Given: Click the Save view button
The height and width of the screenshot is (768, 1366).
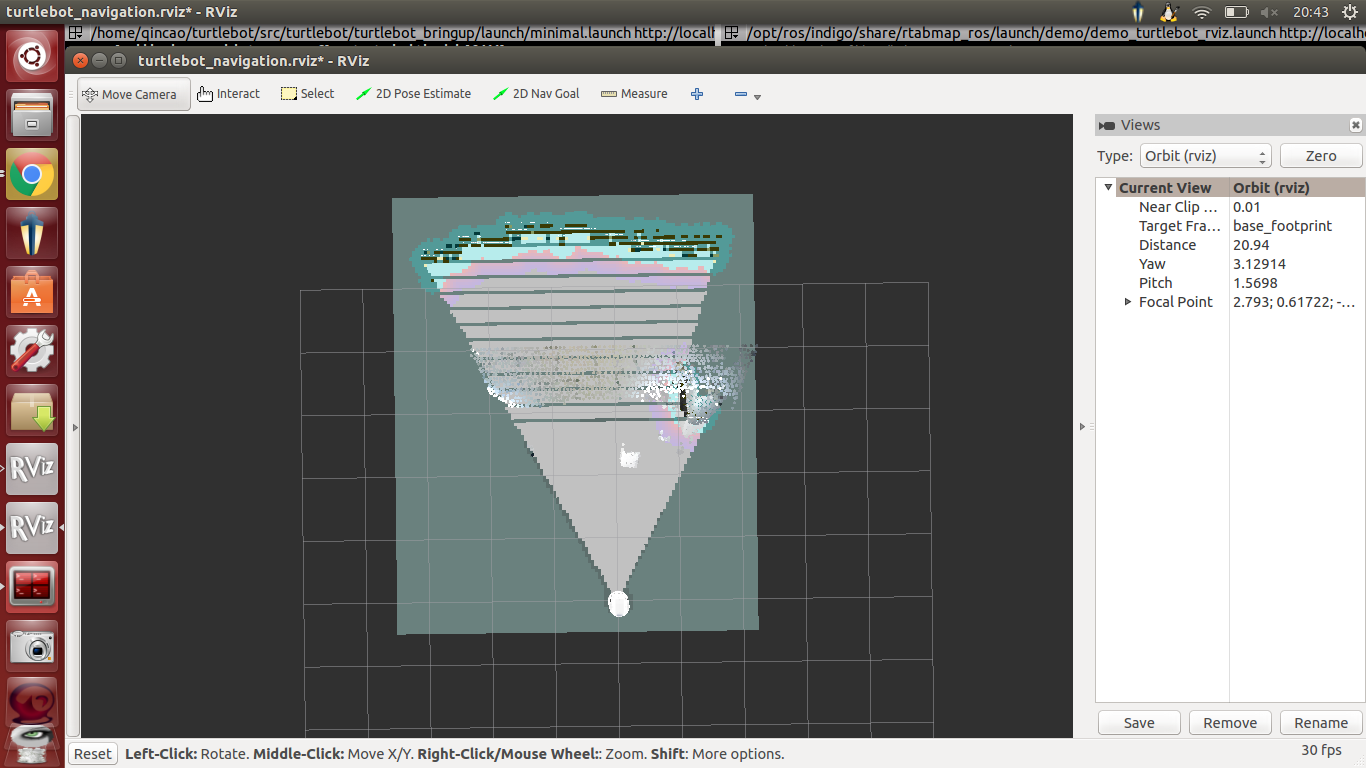Looking at the screenshot, I should click(x=1139, y=723).
